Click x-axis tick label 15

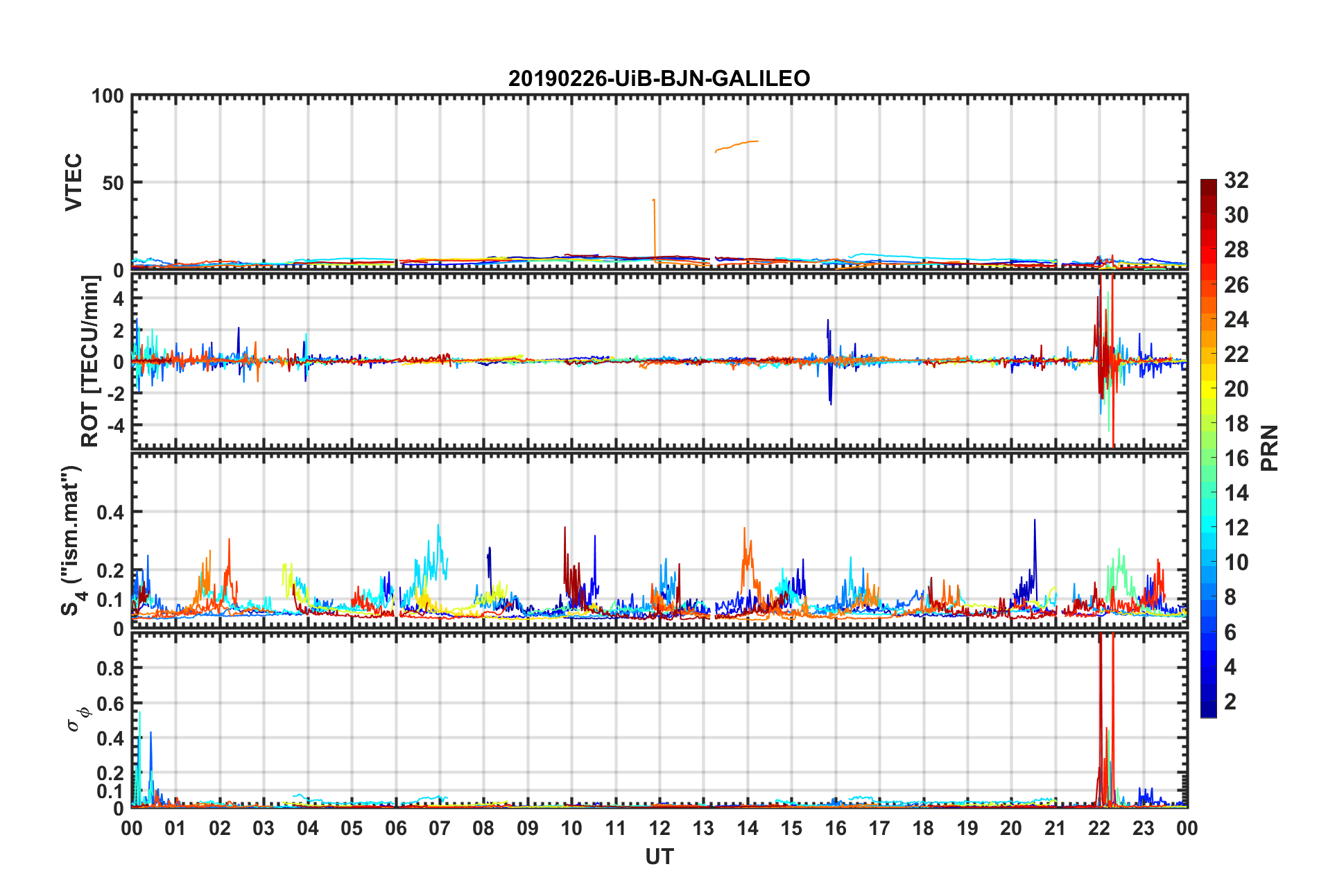(x=791, y=829)
